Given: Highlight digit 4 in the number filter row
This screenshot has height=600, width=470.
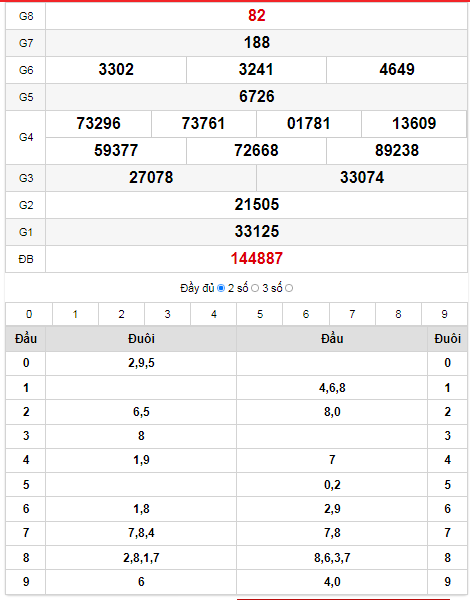Looking at the screenshot, I should point(214,314).
